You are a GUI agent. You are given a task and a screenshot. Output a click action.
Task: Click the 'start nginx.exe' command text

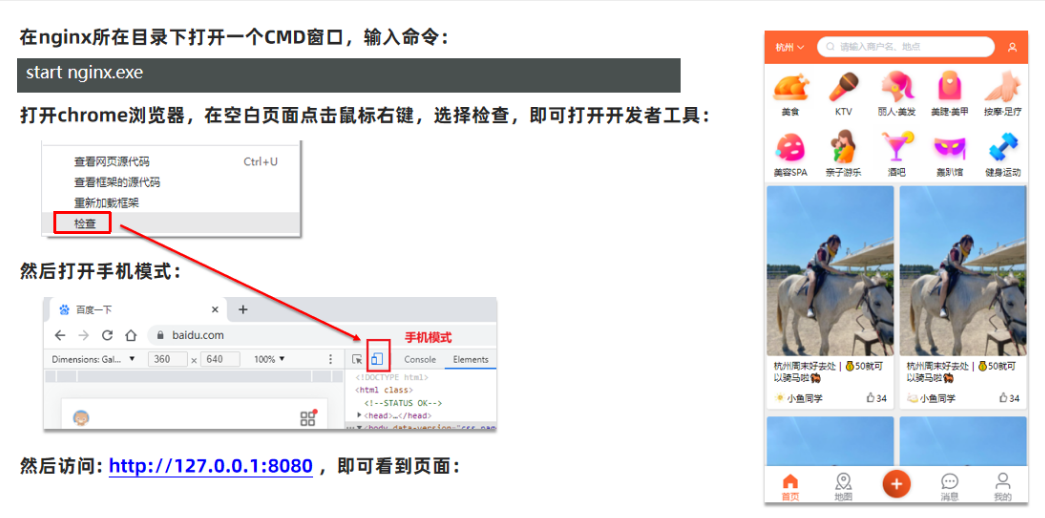[x=85, y=73]
